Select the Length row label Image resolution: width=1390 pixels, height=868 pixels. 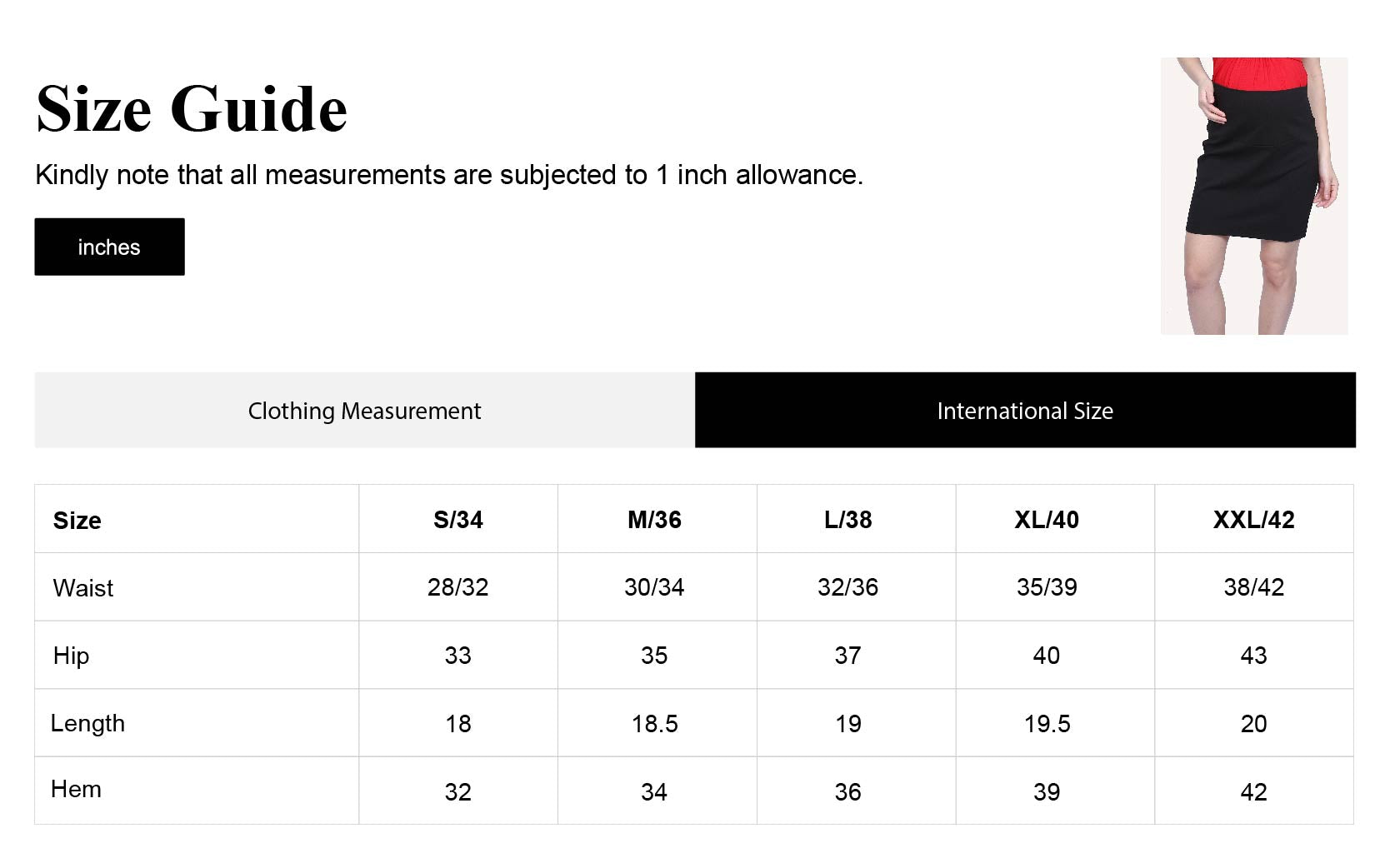[x=87, y=723]
